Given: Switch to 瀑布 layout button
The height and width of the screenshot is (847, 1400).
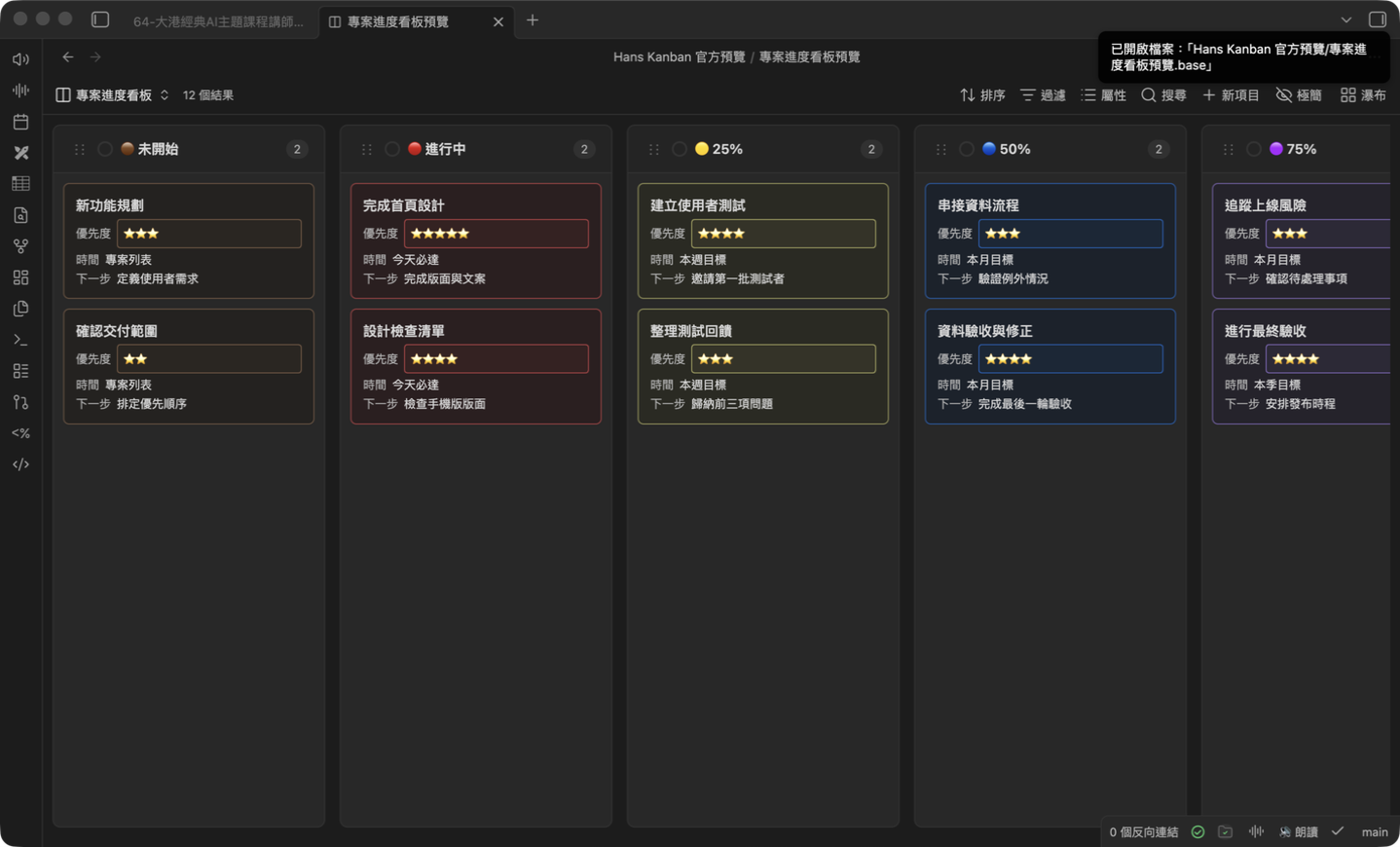Looking at the screenshot, I should tap(1363, 95).
